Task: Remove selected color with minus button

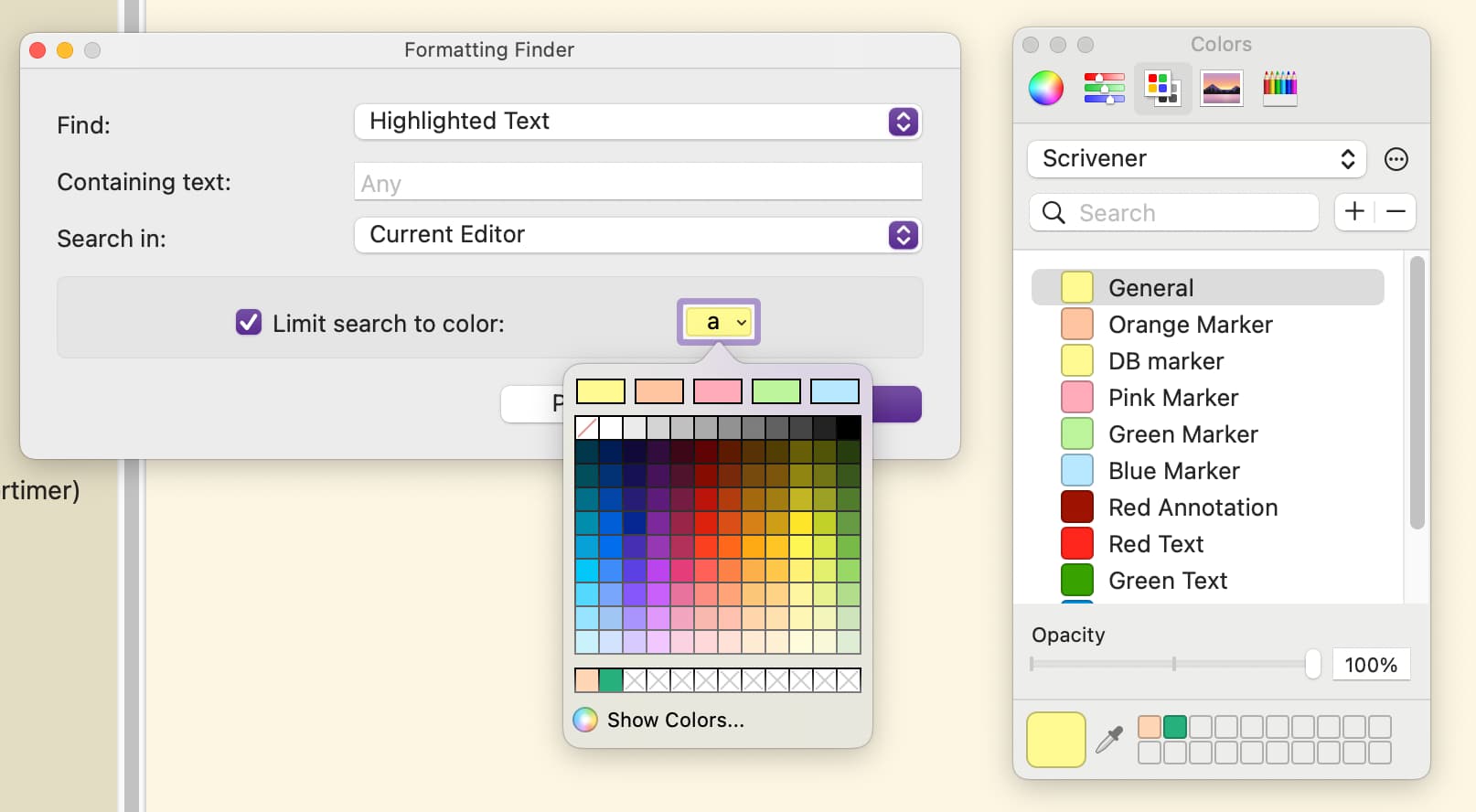Action: click(1396, 211)
